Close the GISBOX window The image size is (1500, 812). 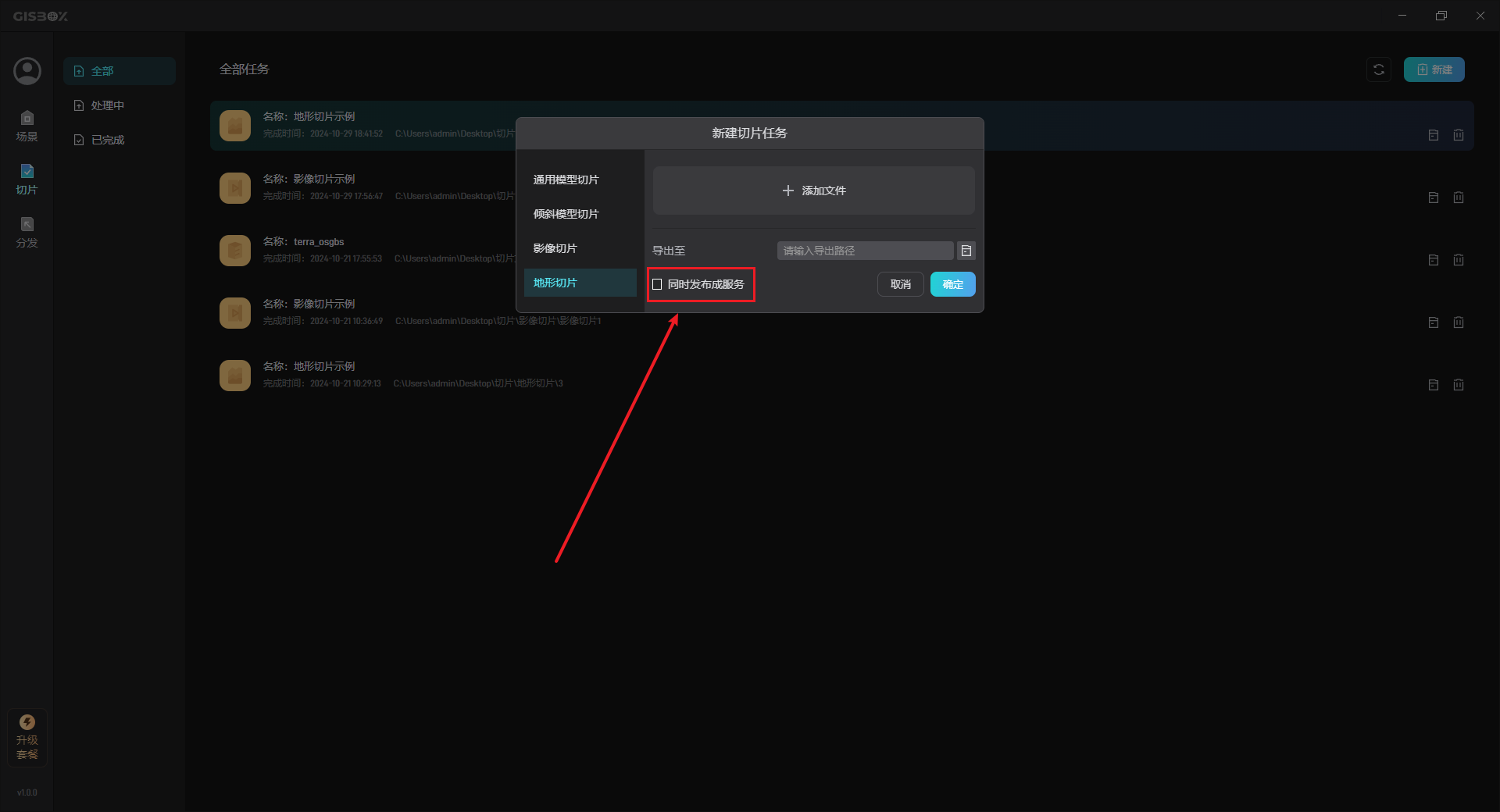pyautogui.click(x=1480, y=16)
